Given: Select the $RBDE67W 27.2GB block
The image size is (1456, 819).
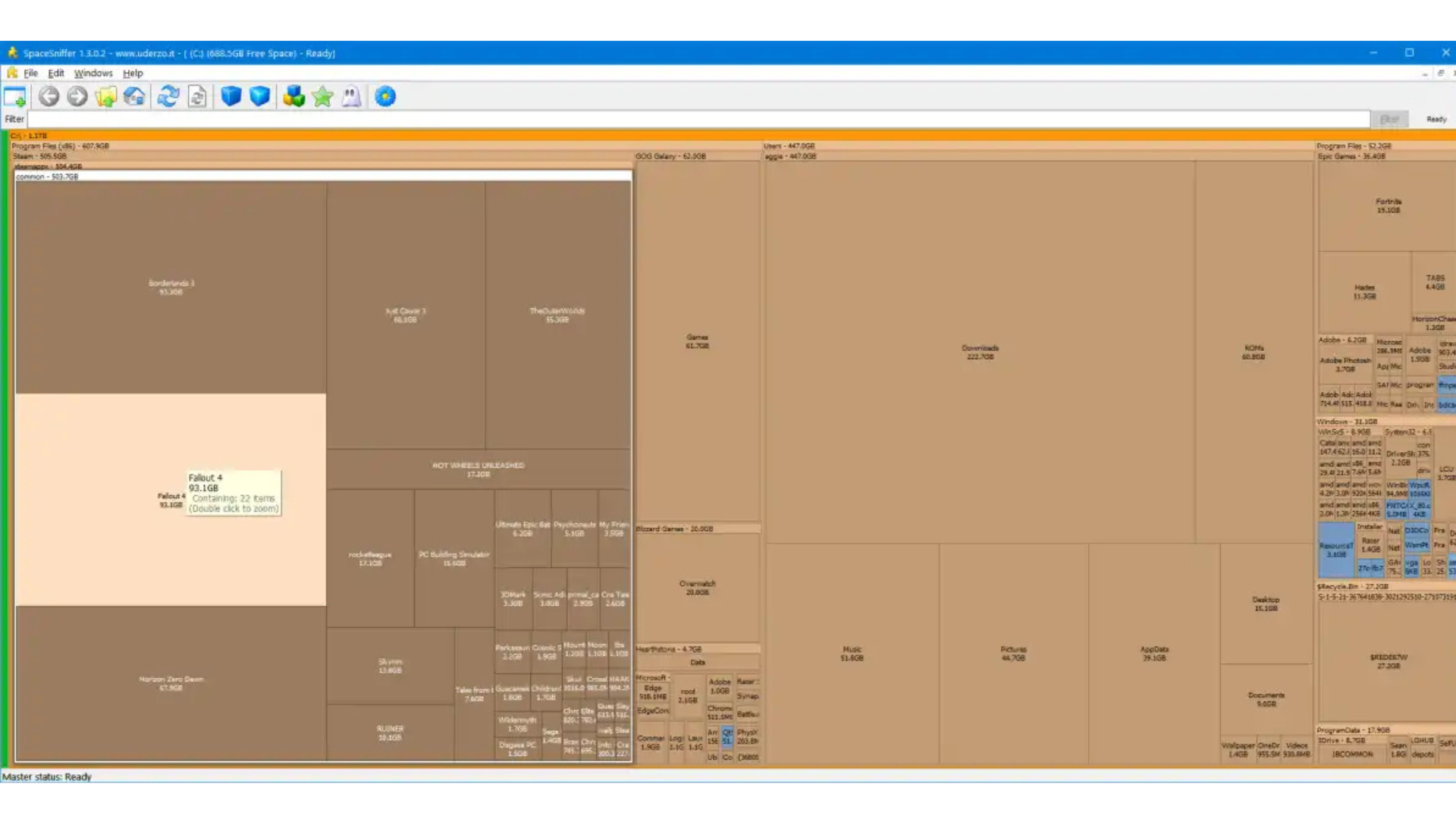Looking at the screenshot, I should coord(1389,661).
